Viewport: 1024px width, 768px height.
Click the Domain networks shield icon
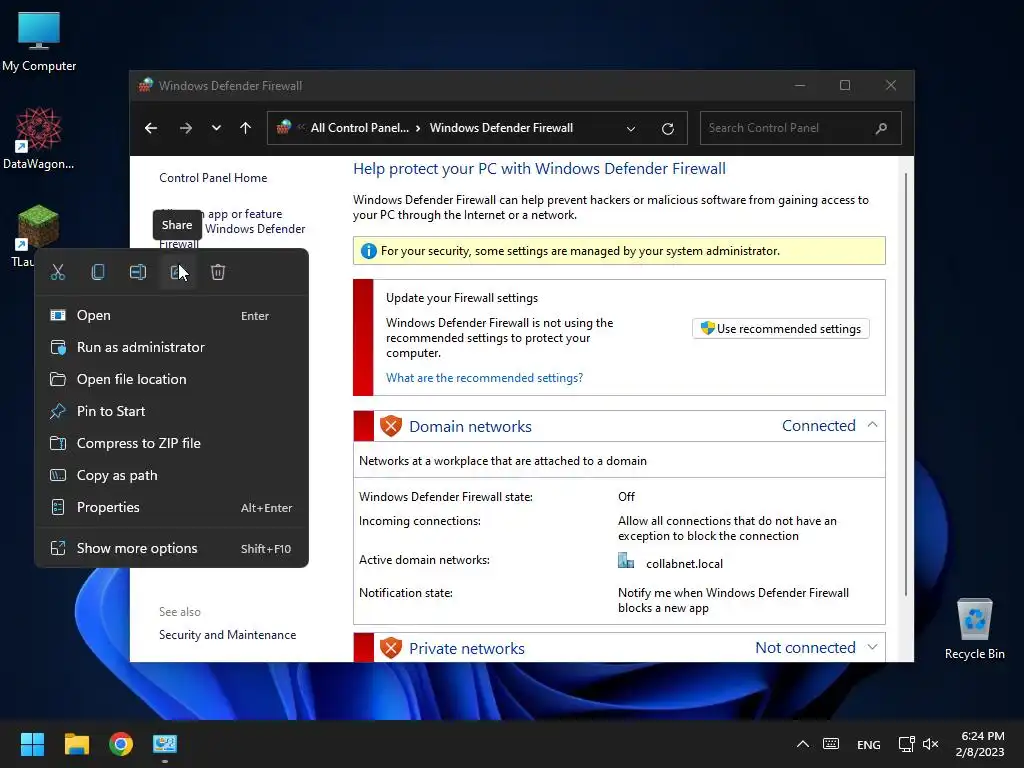click(391, 426)
